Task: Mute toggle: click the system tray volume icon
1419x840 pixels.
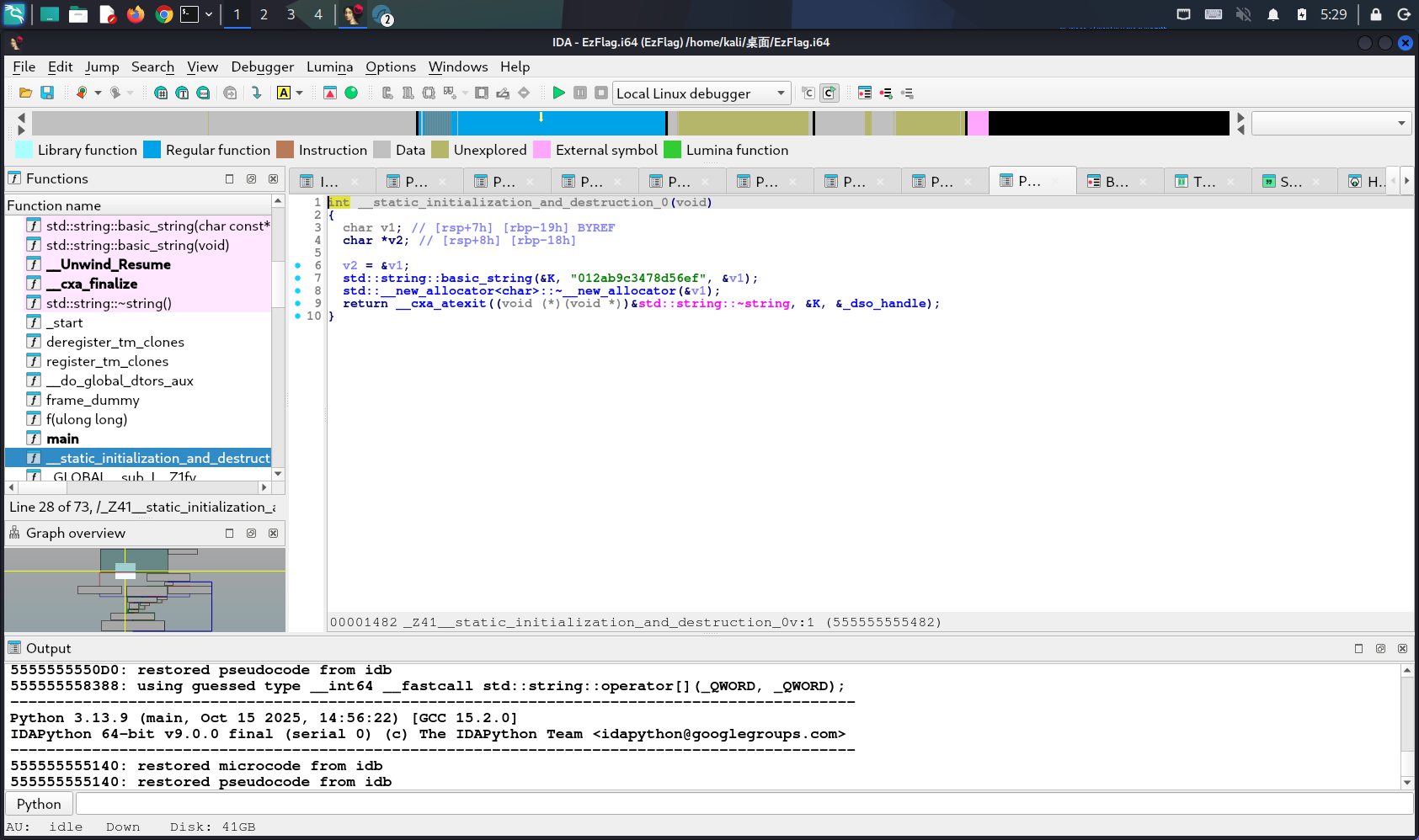Action: tap(1243, 14)
